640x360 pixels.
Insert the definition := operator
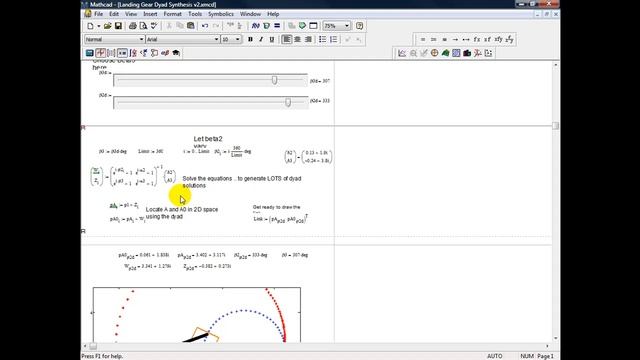point(433,40)
